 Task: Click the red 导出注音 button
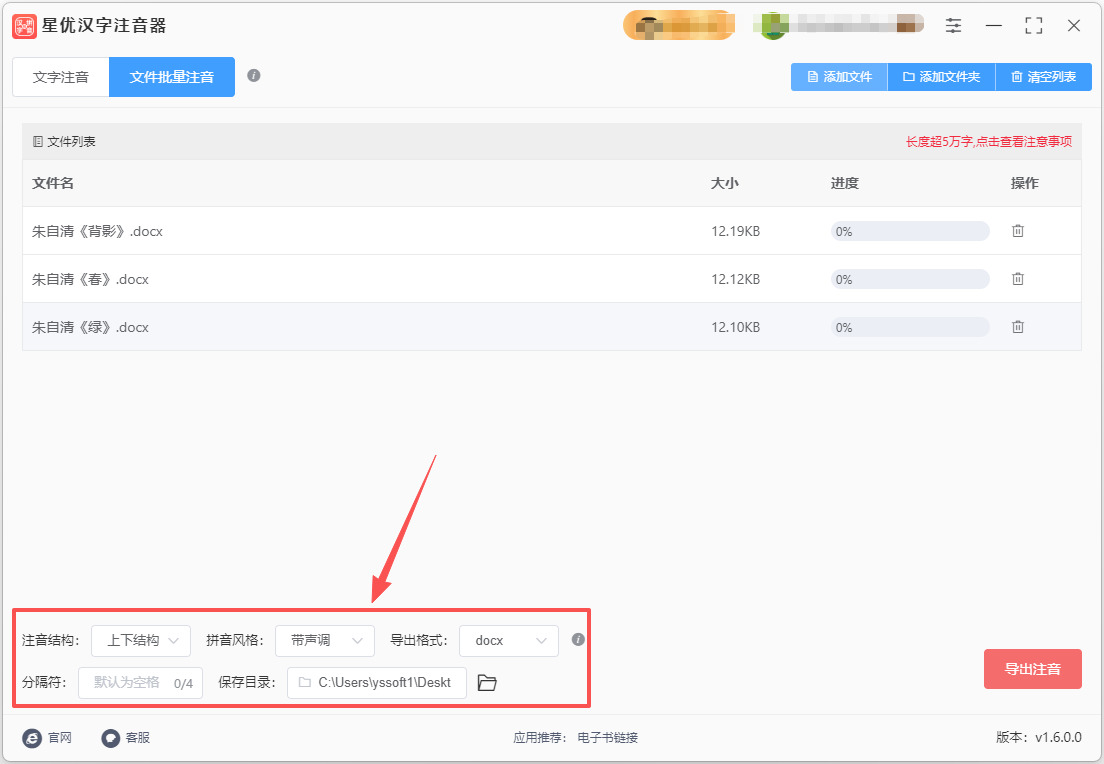[x=1032, y=669]
